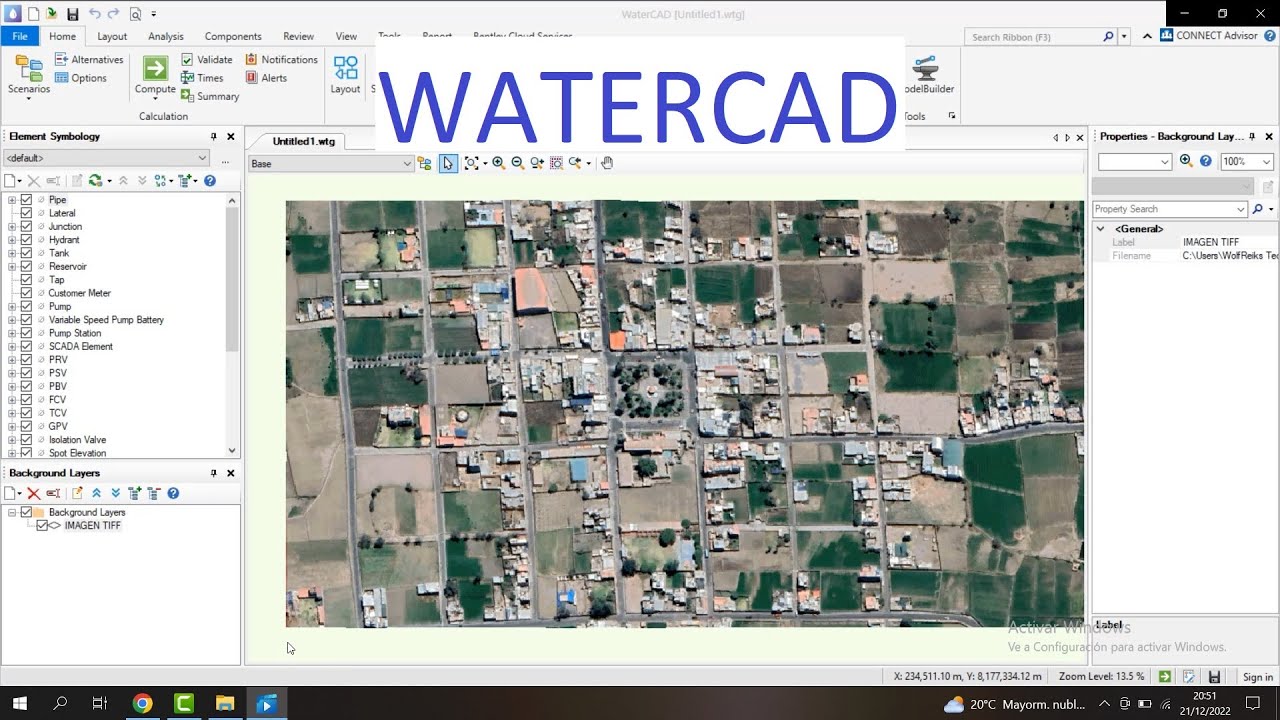This screenshot has width=1280, height=720.
Task: Select the arrow Select tool in drawing toolbar
Action: coord(448,163)
